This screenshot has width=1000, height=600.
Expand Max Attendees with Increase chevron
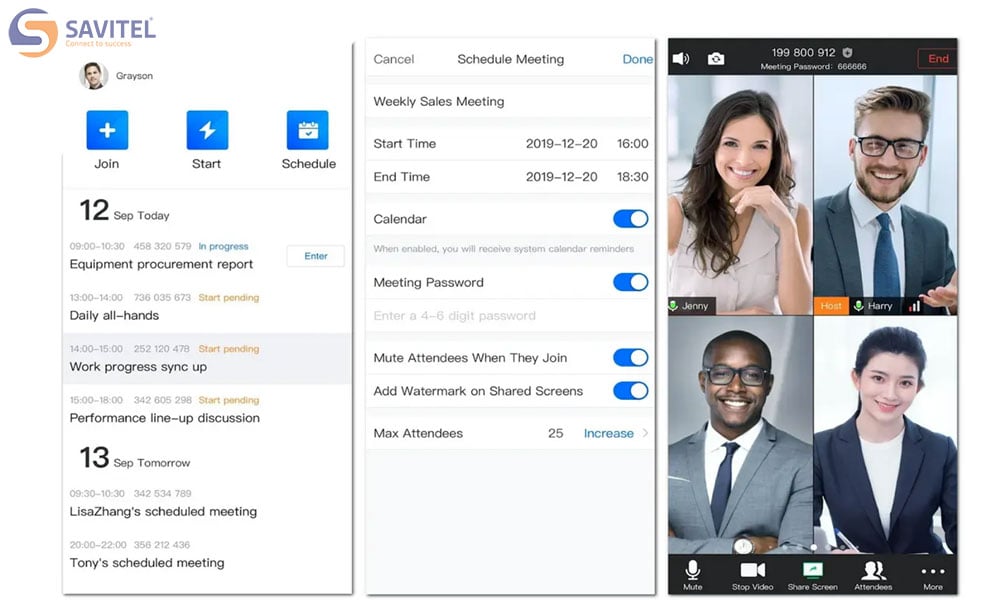(645, 433)
